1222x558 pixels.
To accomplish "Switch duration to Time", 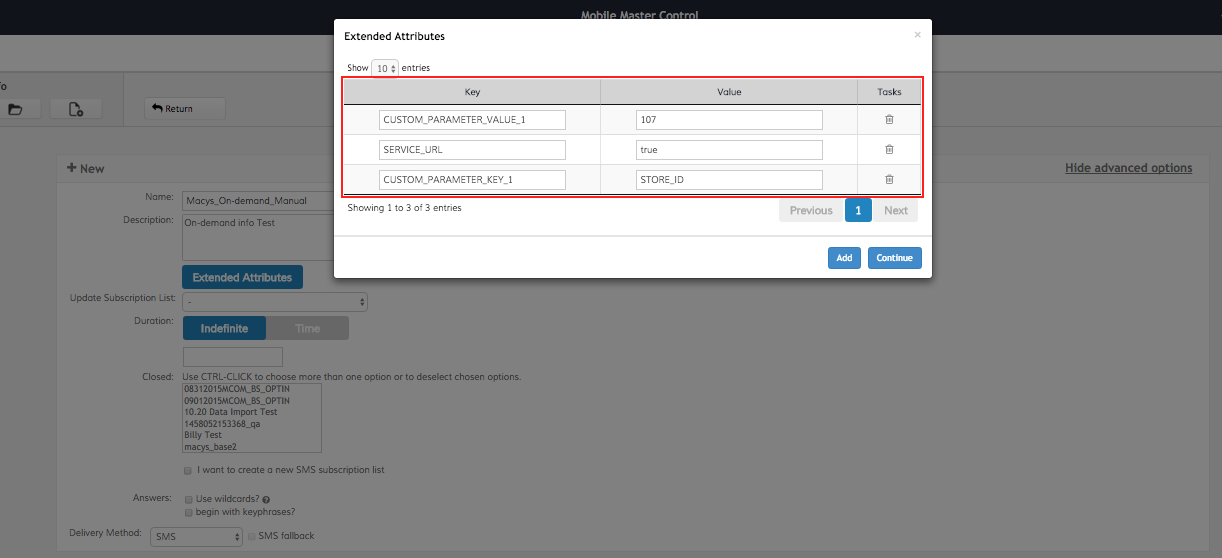I will pyautogui.click(x=307, y=328).
